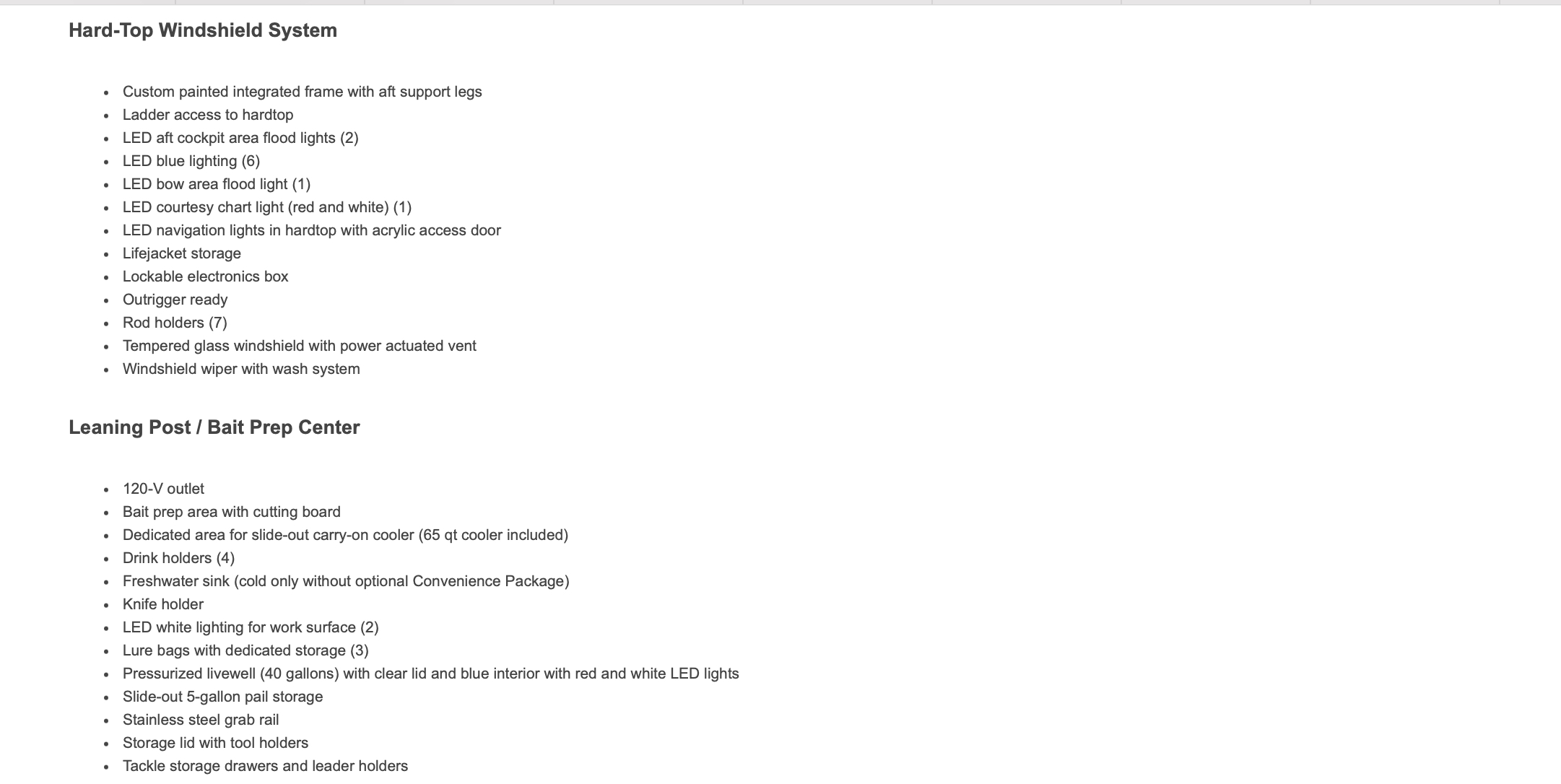Click 'Slide-out 5-gallon pail storage' line

[x=222, y=697]
